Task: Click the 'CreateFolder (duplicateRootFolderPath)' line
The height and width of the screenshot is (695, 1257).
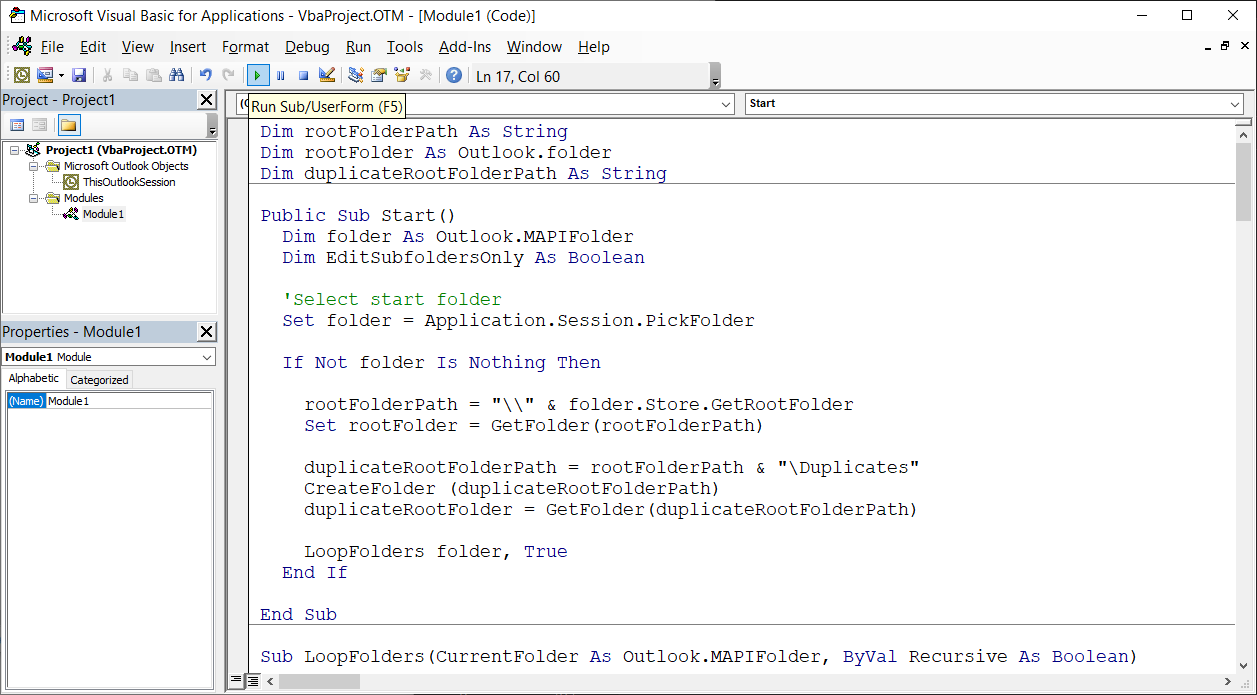Action: tap(512, 488)
